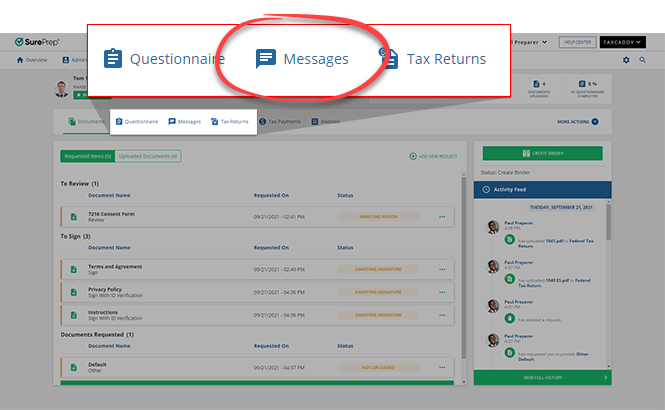This screenshot has height=410, width=665.
Task: Open options for Instructions row
Action: pos(442,315)
